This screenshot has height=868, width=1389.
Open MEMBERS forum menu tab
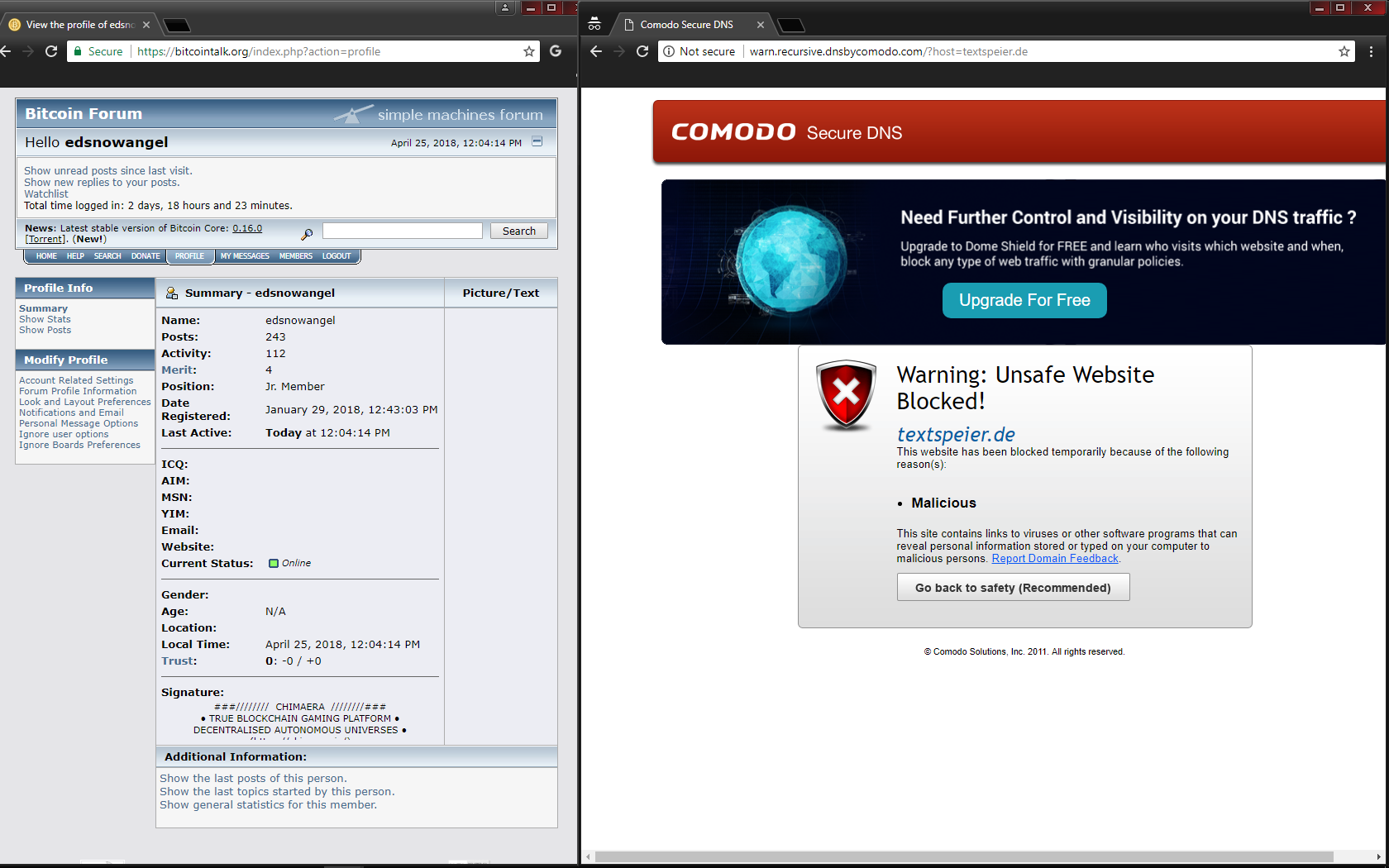click(296, 256)
